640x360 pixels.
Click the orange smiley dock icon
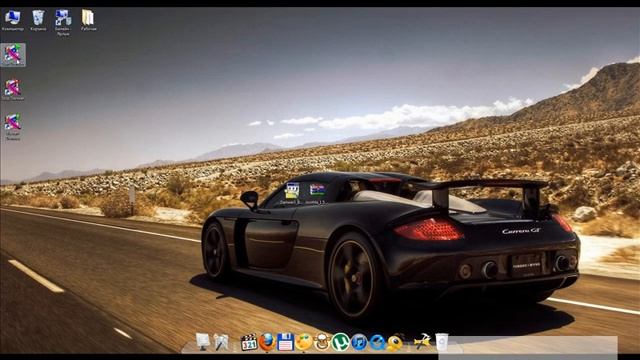304,342
